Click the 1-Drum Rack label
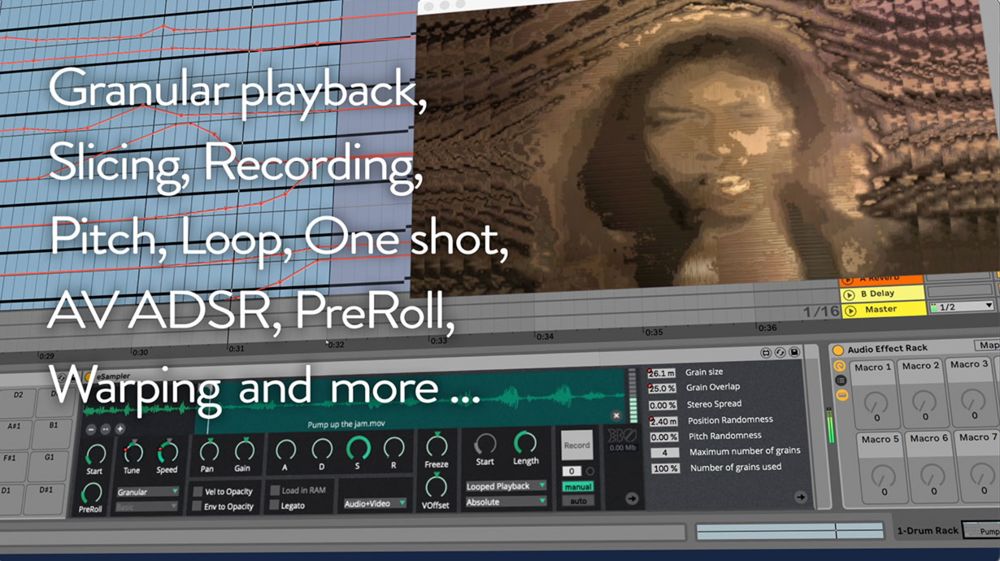Screen dimensions: 1000x561 click(x=927, y=530)
